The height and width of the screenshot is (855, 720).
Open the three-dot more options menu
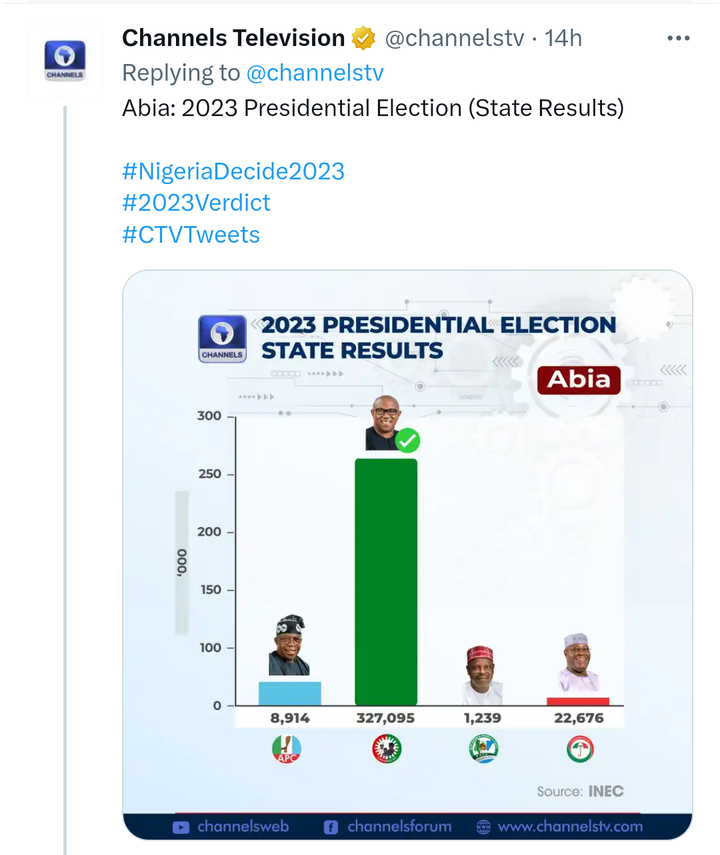pyautogui.click(x=678, y=38)
